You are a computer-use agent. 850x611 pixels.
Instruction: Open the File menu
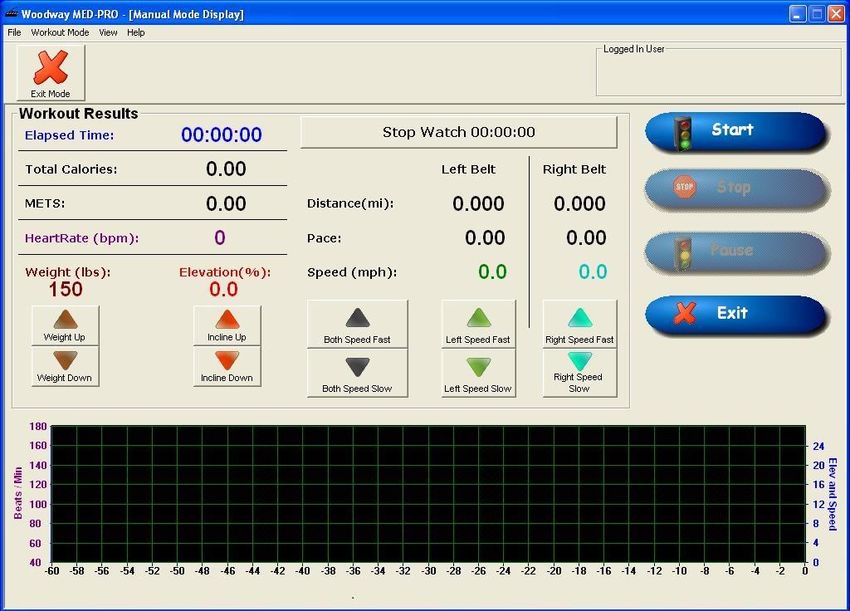(x=14, y=33)
